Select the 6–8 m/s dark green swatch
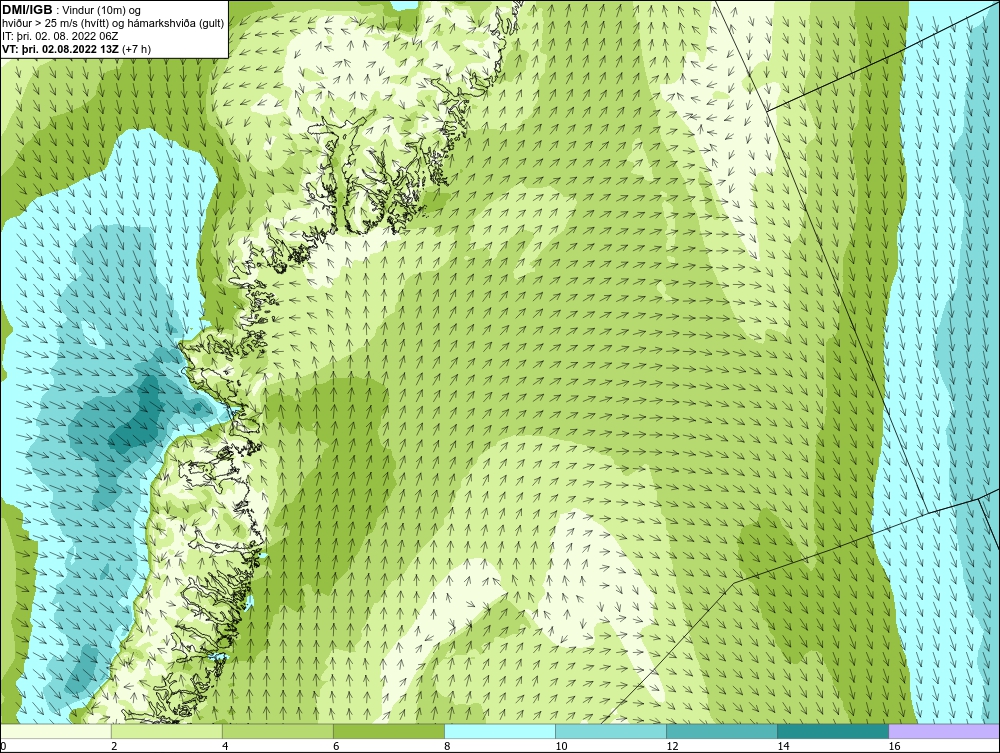The height and width of the screenshot is (753, 1000). [x=388, y=731]
